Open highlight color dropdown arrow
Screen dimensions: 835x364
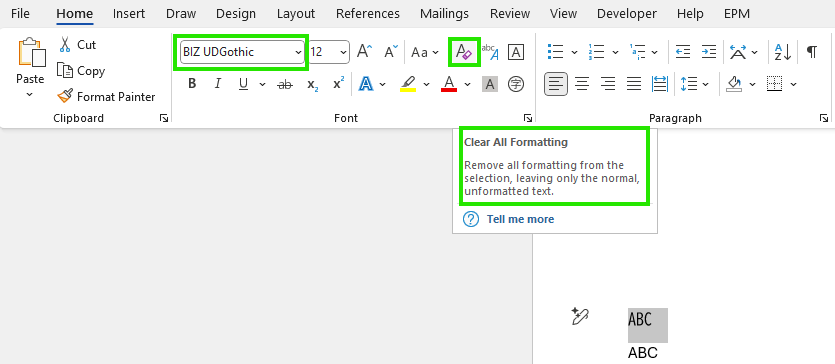pyautogui.click(x=426, y=84)
